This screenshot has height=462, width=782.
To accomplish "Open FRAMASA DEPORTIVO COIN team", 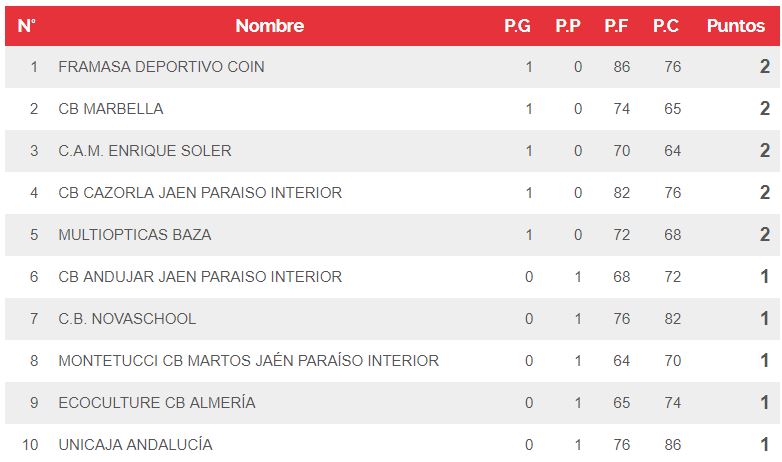I will (x=161, y=67).
